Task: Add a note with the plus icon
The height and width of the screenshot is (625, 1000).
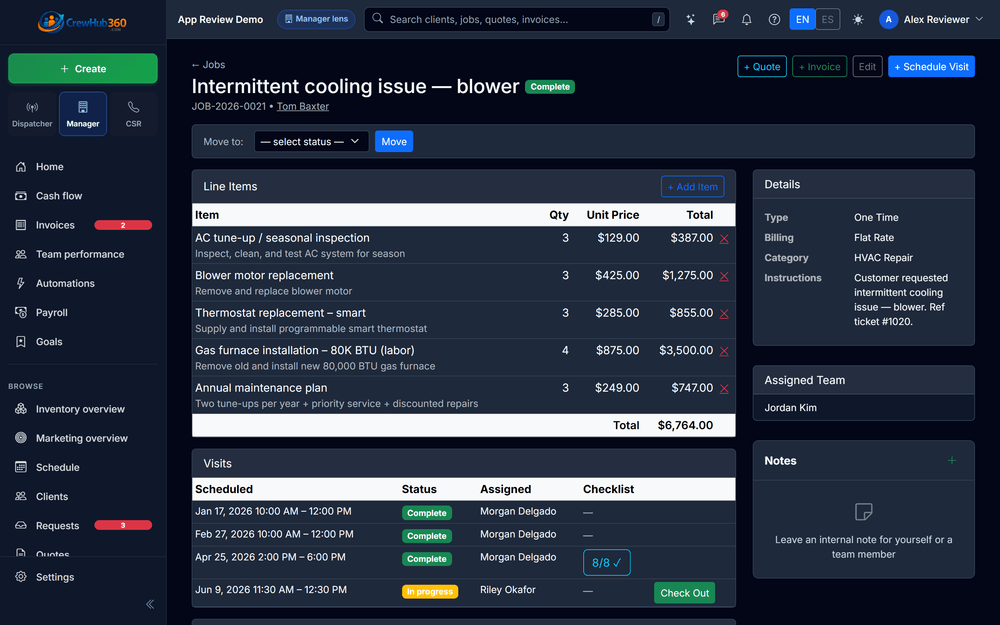Action: pos(952,460)
